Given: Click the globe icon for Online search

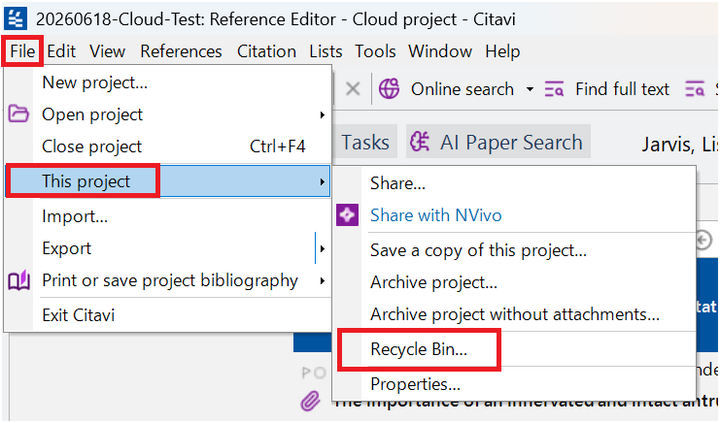Looking at the screenshot, I should [x=389, y=89].
